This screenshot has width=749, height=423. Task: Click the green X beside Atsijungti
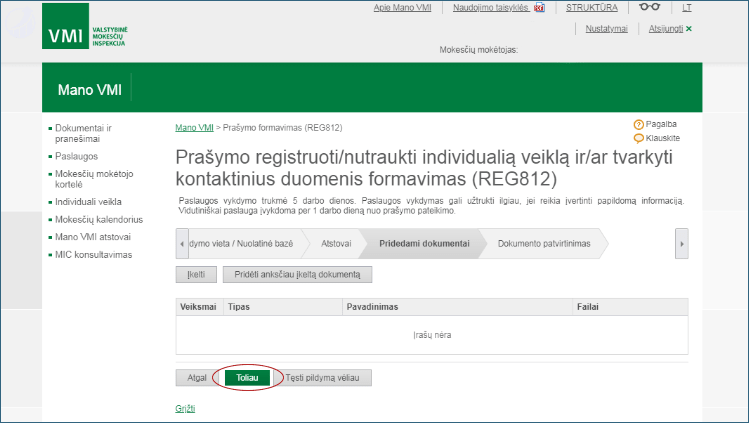689,29
